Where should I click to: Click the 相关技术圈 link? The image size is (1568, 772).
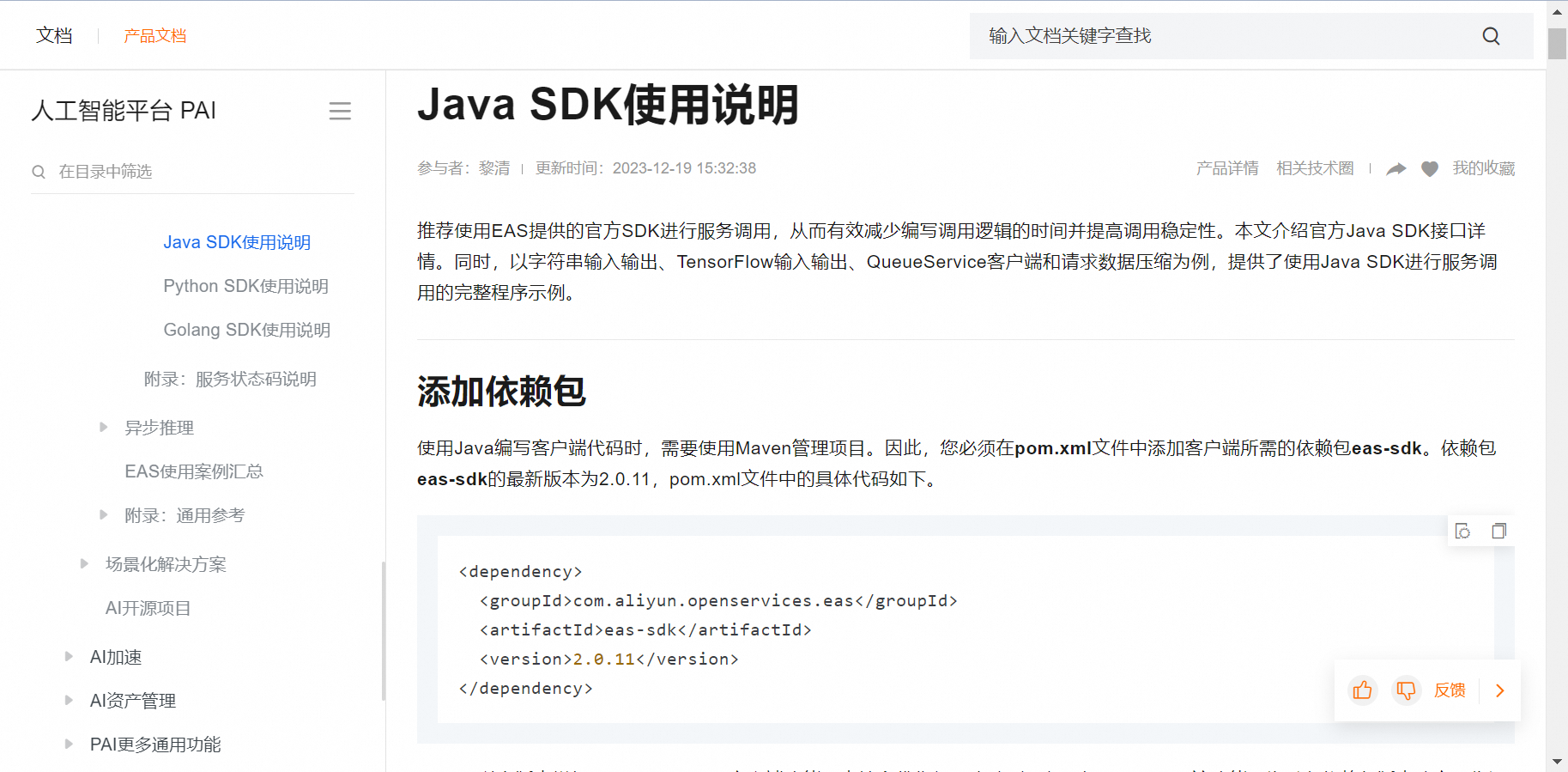pyautogui.click(x=1315, y=168)
